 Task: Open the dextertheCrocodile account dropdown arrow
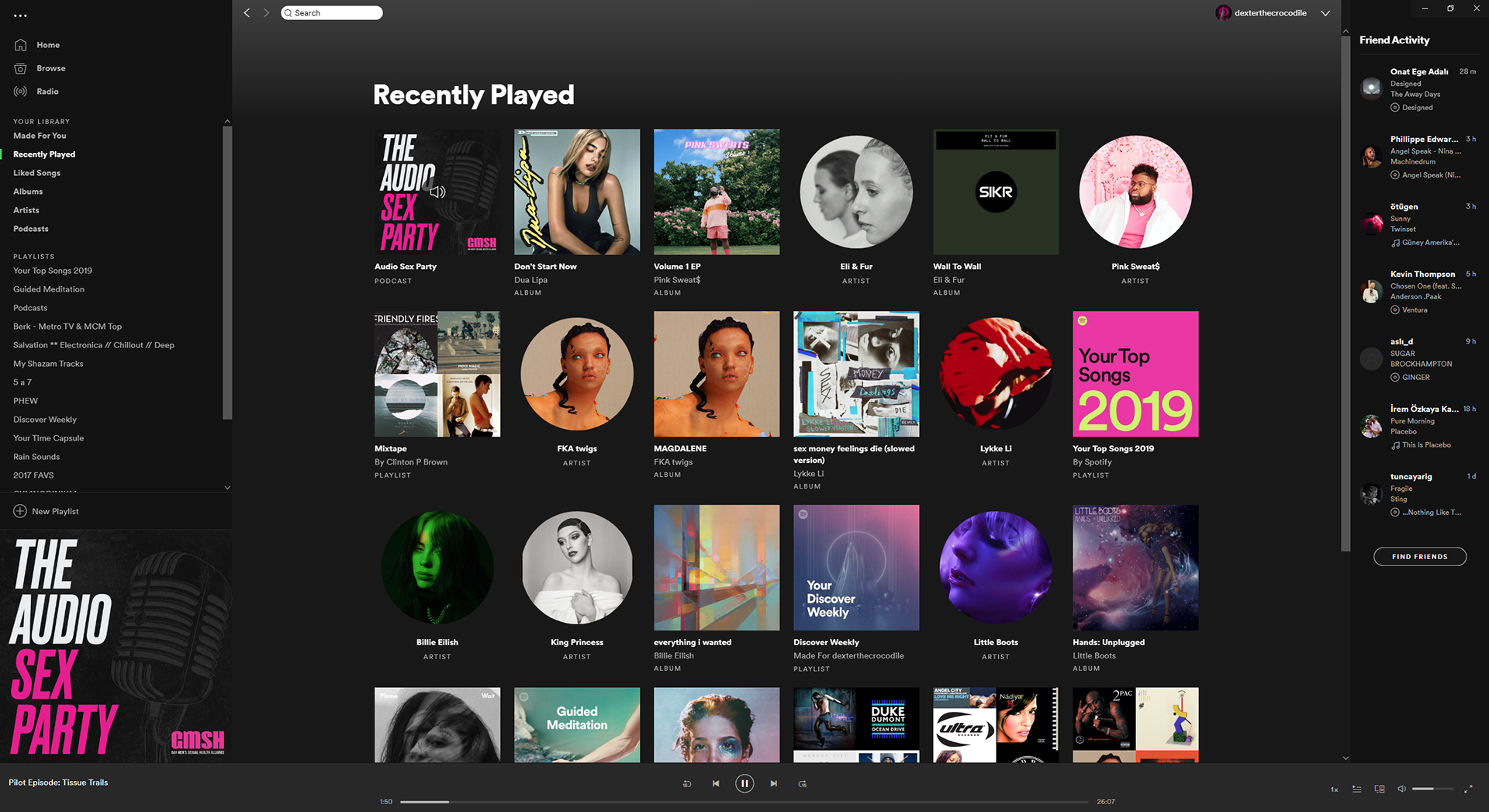click(1325, 13)
